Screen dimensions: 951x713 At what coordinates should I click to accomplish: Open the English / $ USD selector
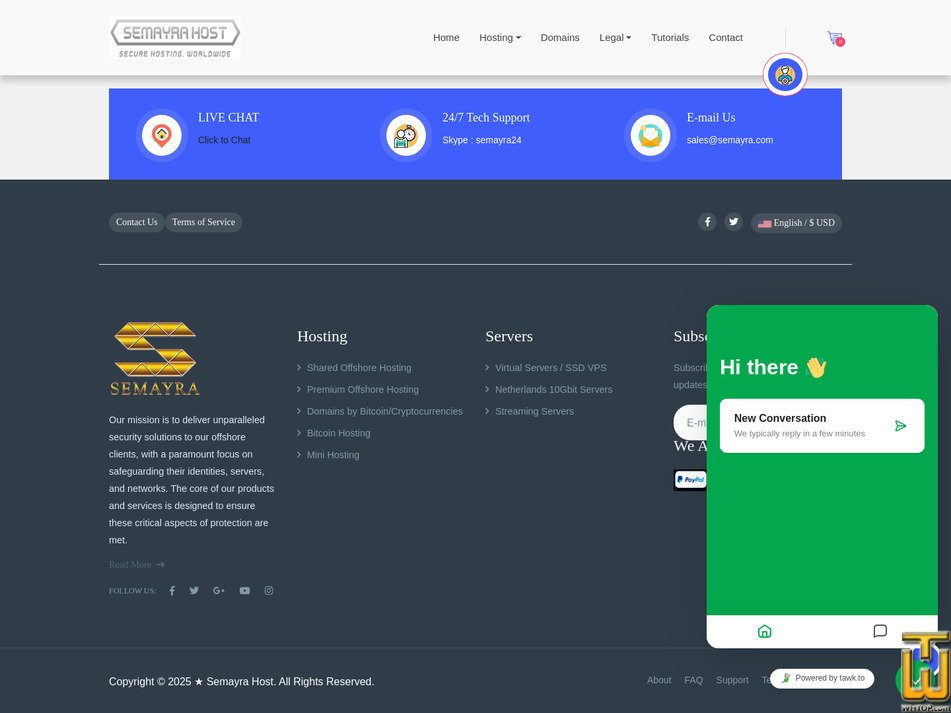pyautogui.click(x=796, y=223)
